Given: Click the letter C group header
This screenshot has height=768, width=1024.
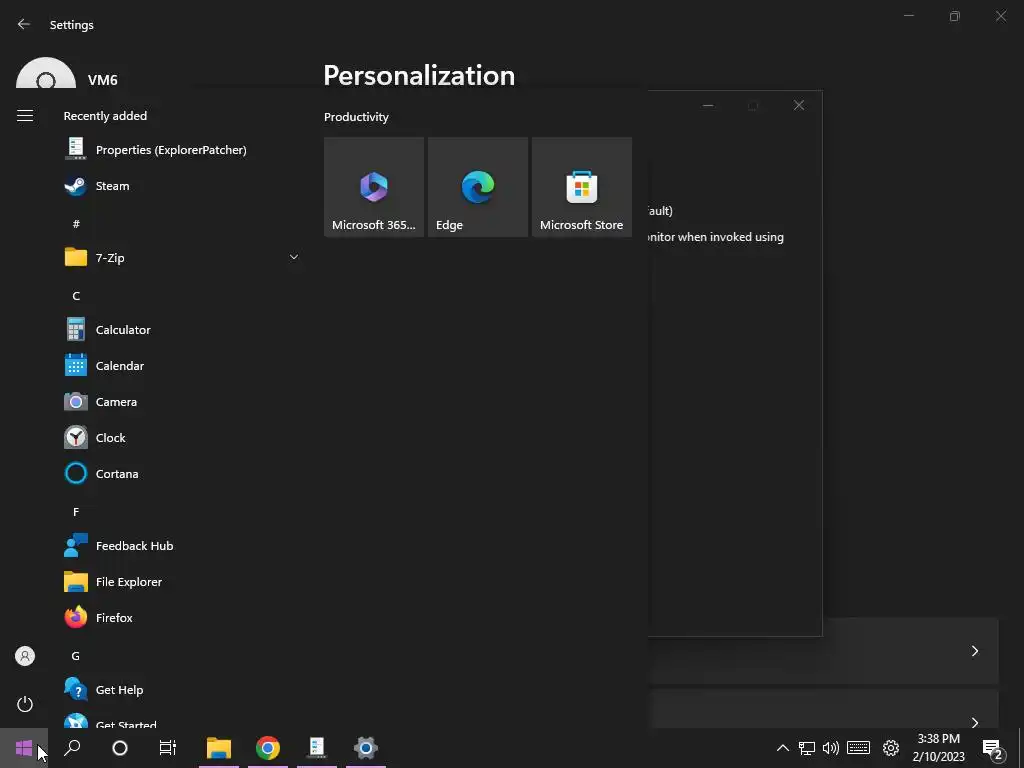Looking at the screenshot, I should click(76, 296).
